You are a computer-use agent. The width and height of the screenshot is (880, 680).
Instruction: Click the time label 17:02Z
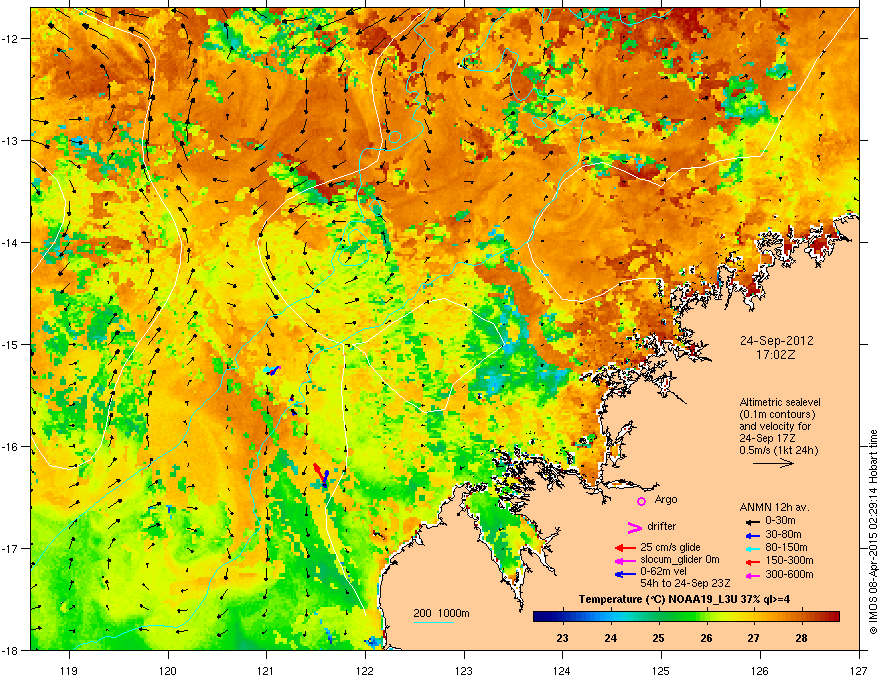tap(776, 355)
